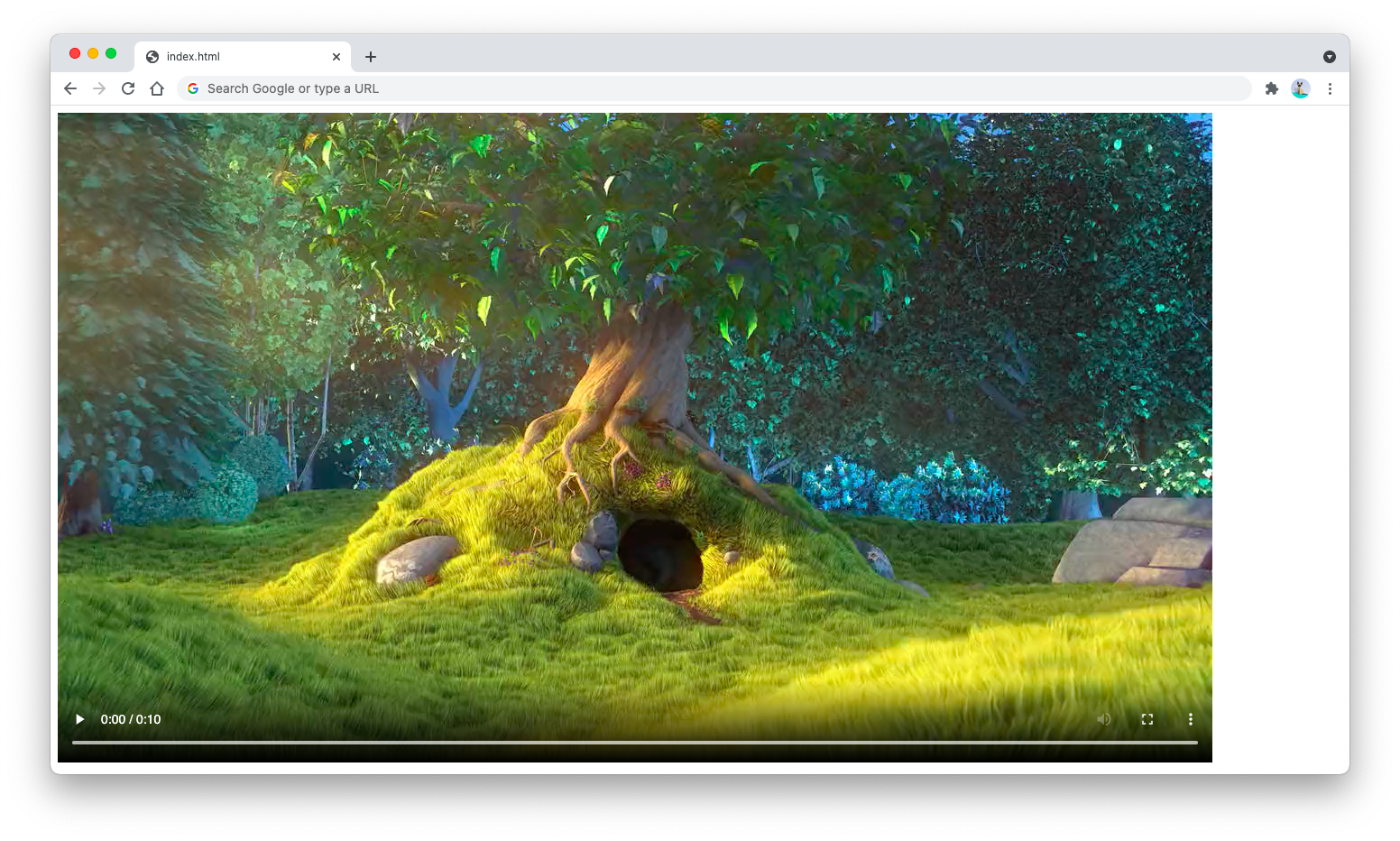Click the 0:00 / 0:10 time display

pos(131,719)
